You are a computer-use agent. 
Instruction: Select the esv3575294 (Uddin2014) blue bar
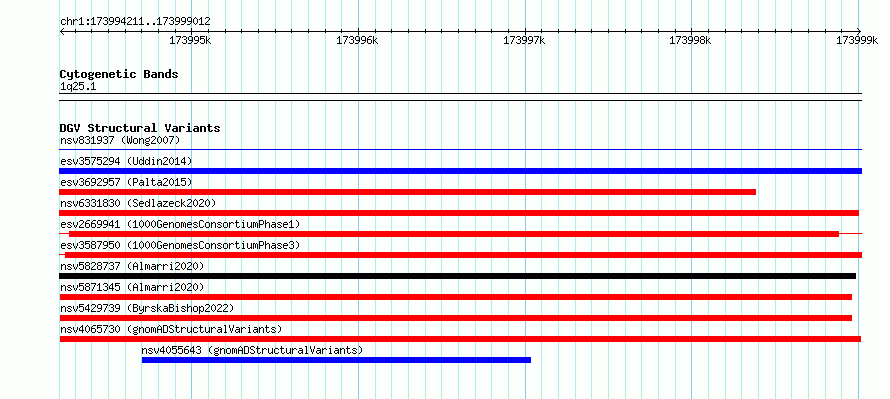click(460, 171)
